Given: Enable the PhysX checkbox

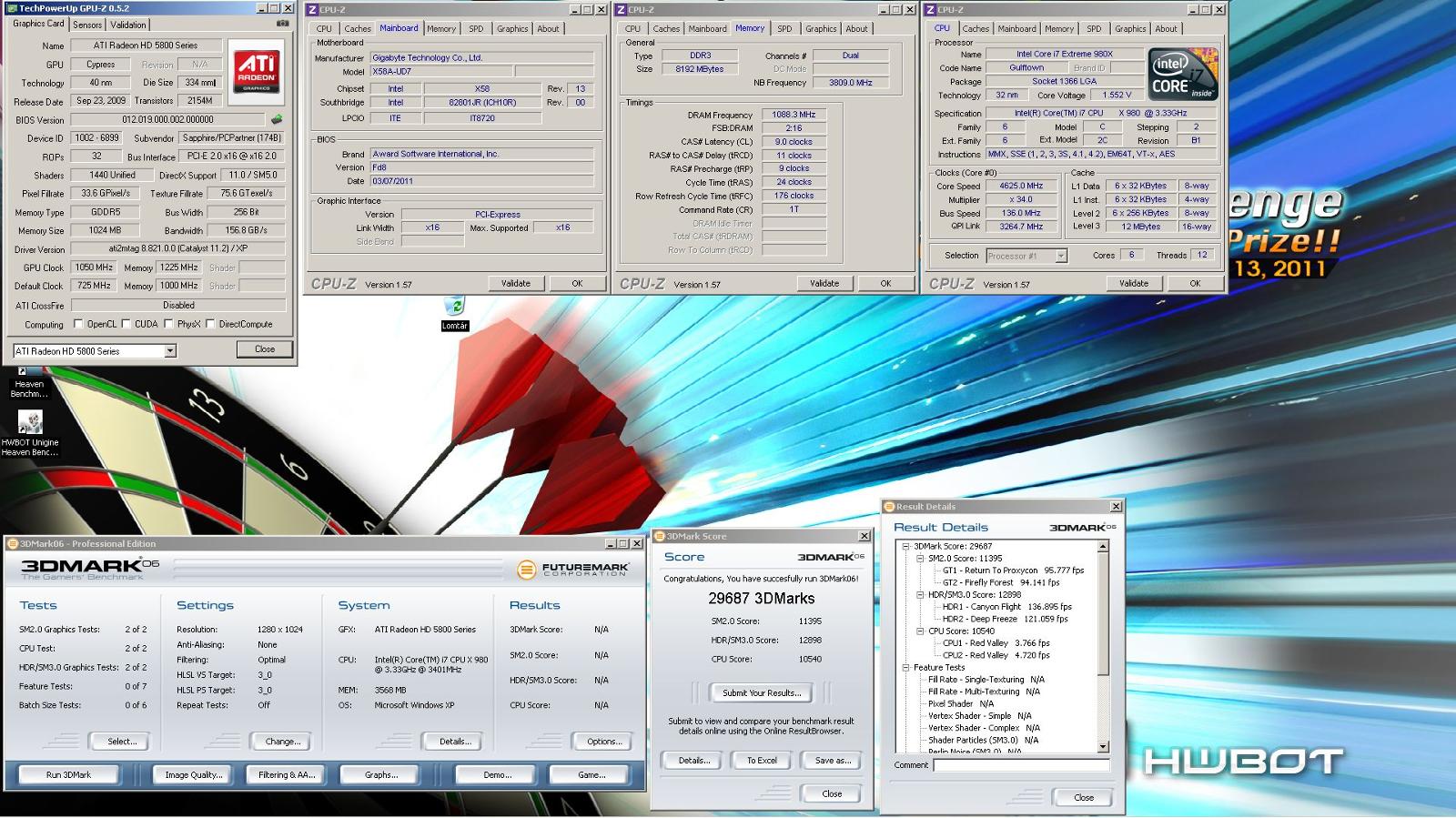Looking at the screenshot, I should point(168,323).
